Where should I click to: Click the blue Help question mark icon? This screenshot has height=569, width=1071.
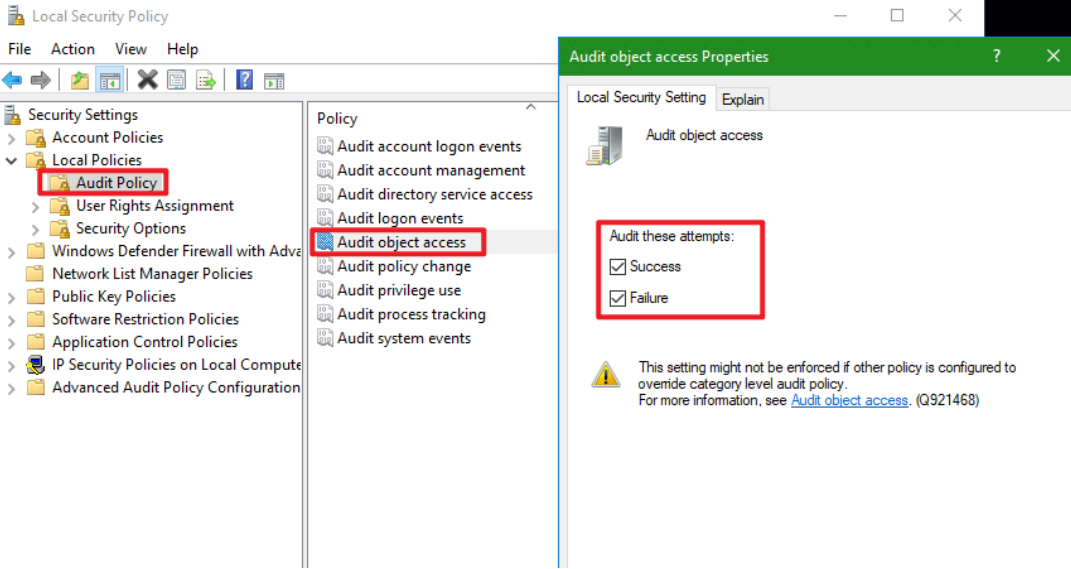[244, 80]
